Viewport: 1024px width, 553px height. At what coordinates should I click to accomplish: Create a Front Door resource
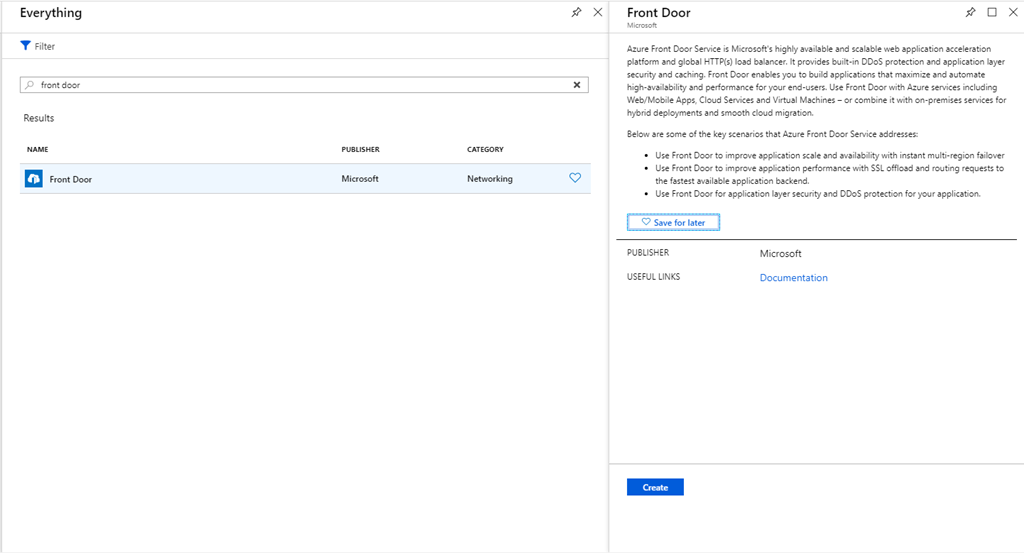tap(655, 487)
